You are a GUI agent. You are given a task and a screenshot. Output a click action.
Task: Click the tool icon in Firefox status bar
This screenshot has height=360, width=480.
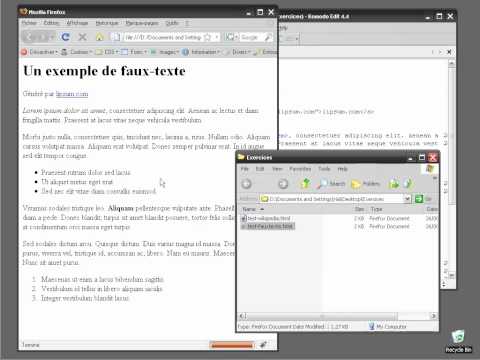tap(263, 345)
